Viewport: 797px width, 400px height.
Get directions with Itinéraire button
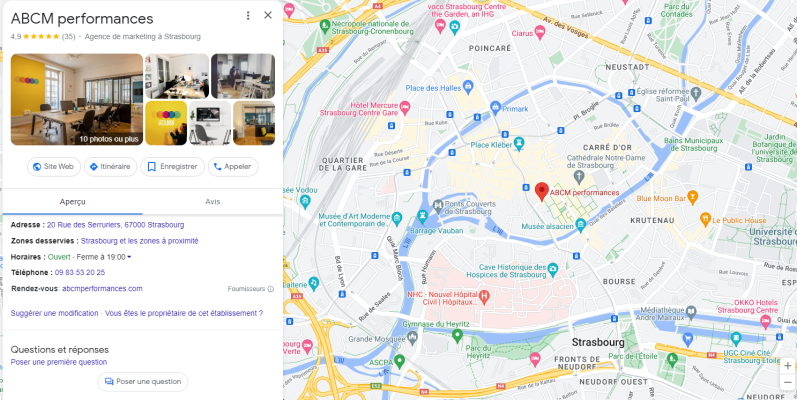110,167
